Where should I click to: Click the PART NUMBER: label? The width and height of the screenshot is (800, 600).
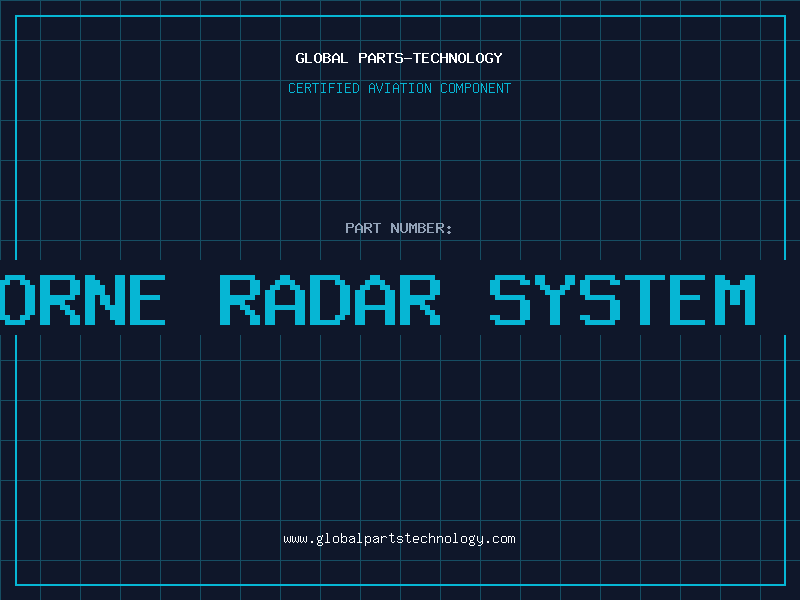click(398, 228)
